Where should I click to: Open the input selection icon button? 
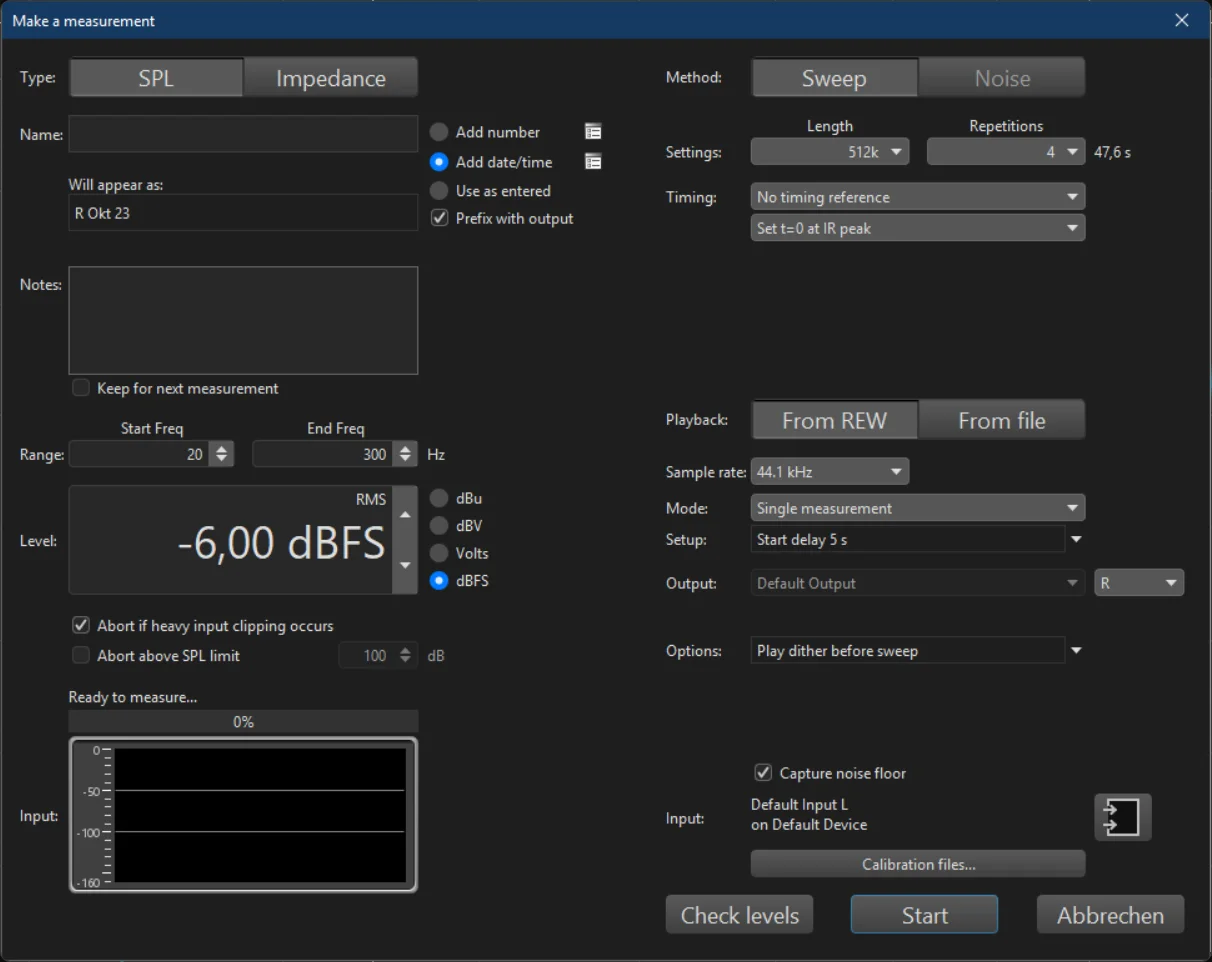coord(1122,817)
